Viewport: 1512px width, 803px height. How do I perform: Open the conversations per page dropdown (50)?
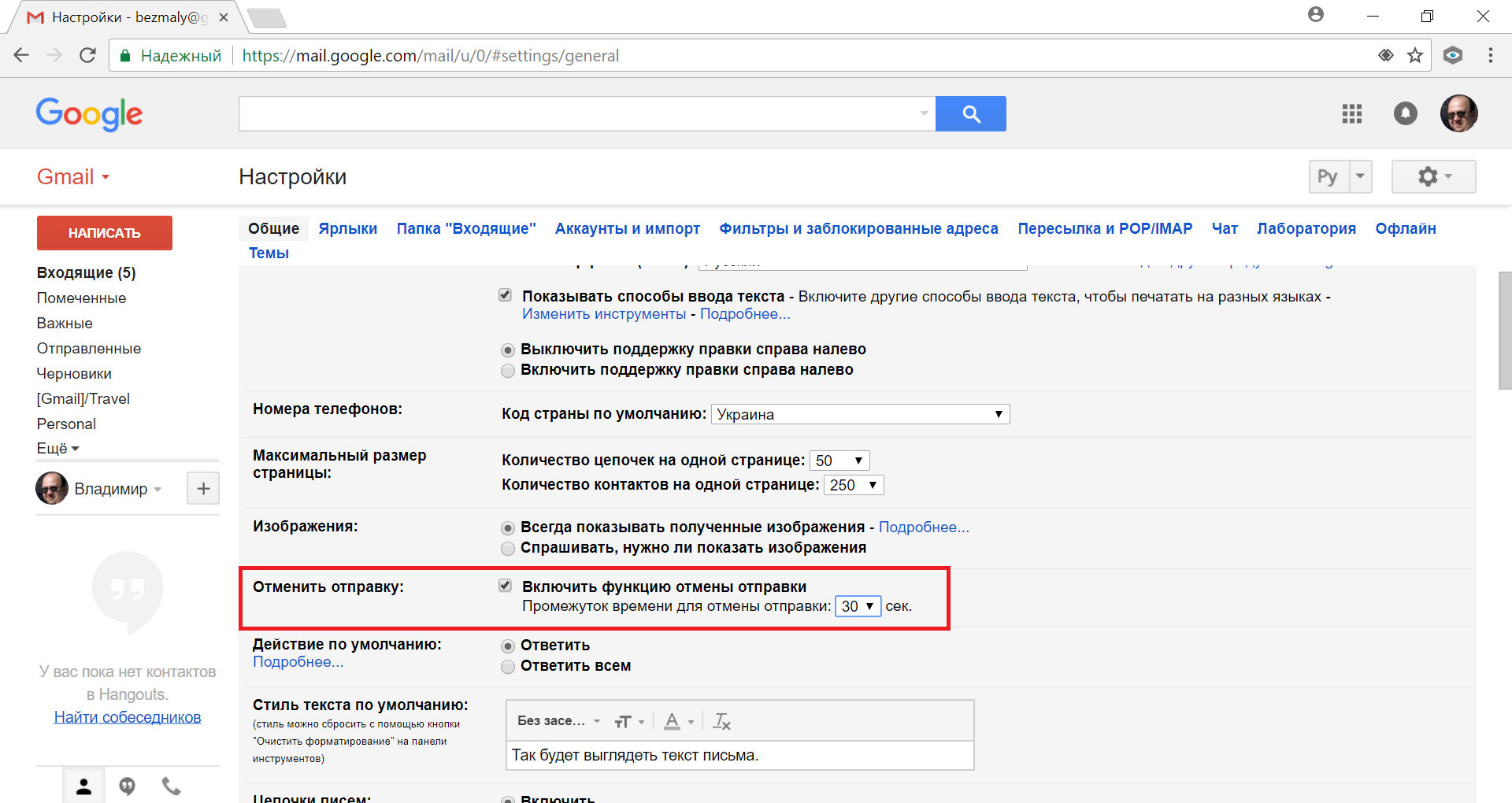pos(839,461)
